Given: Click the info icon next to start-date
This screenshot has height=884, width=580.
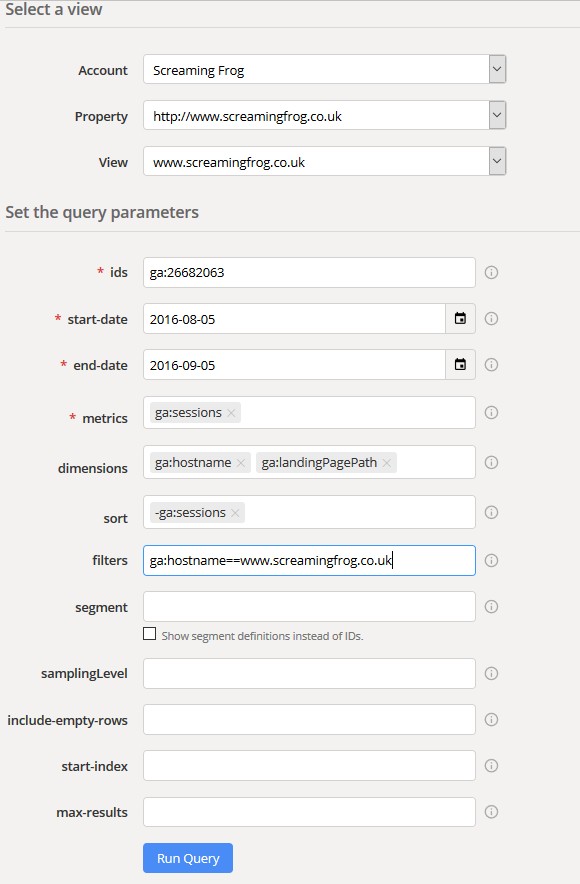Looking at the screenshot, I should tap(492, 319).
